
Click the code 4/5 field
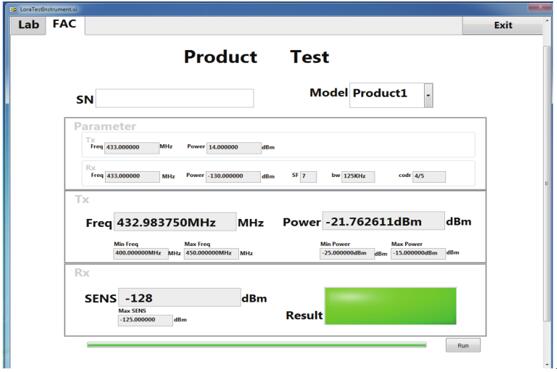click(429, 177)
